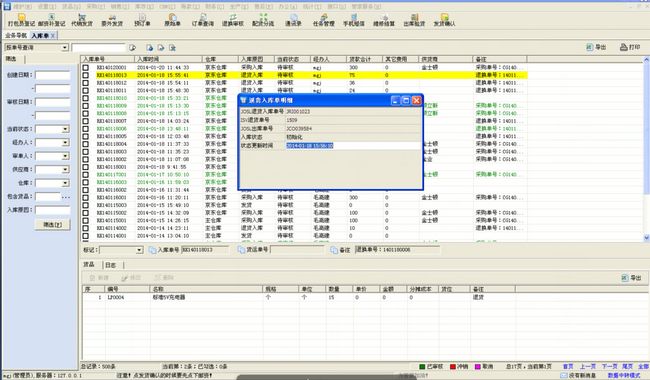Expand the 按单号查询 search type dropdown
The image size is (650, 380).
click(65, 48)
